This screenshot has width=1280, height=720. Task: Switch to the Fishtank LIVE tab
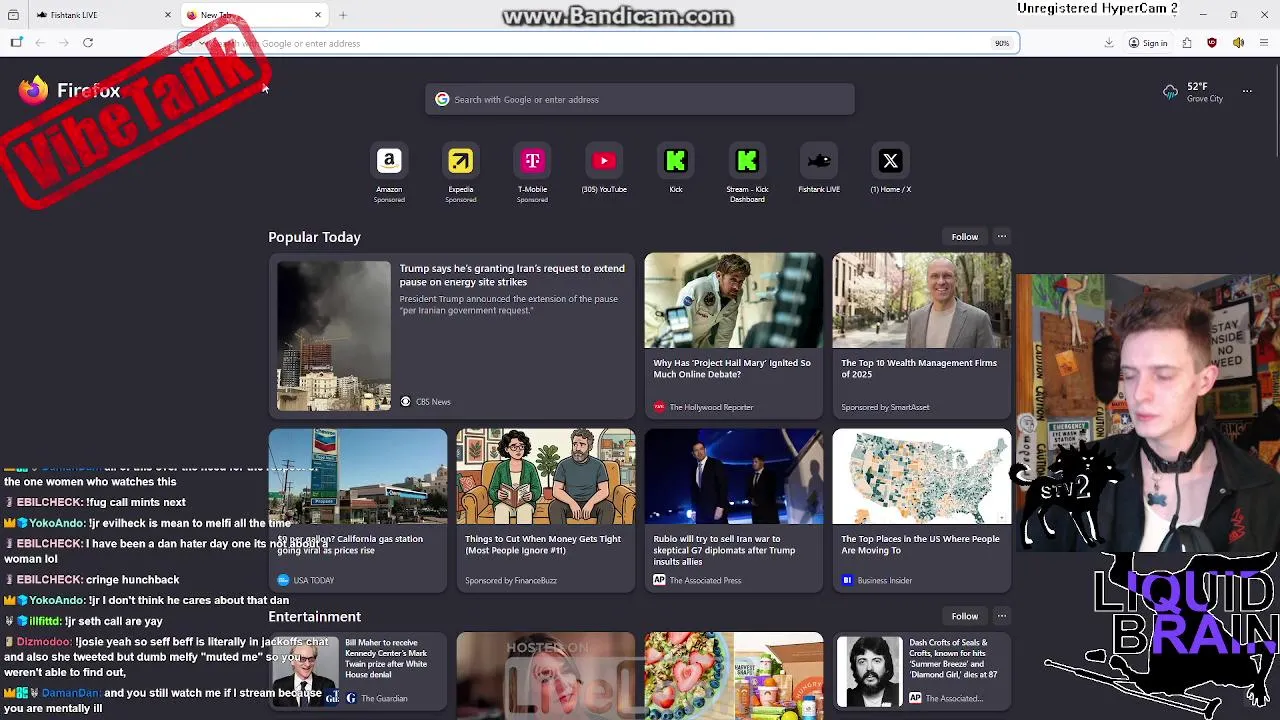coord(104,15)
